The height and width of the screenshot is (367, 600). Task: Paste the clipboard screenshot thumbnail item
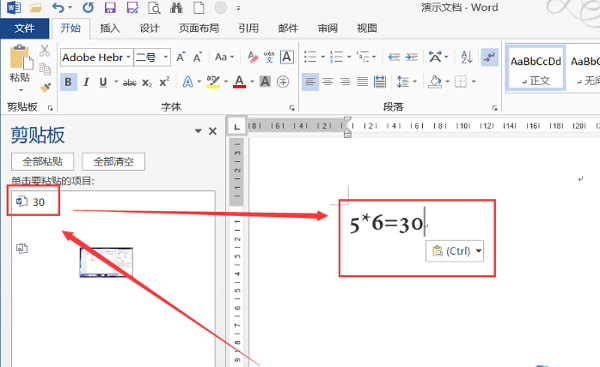pyautogui.click(x=106, y=262)
